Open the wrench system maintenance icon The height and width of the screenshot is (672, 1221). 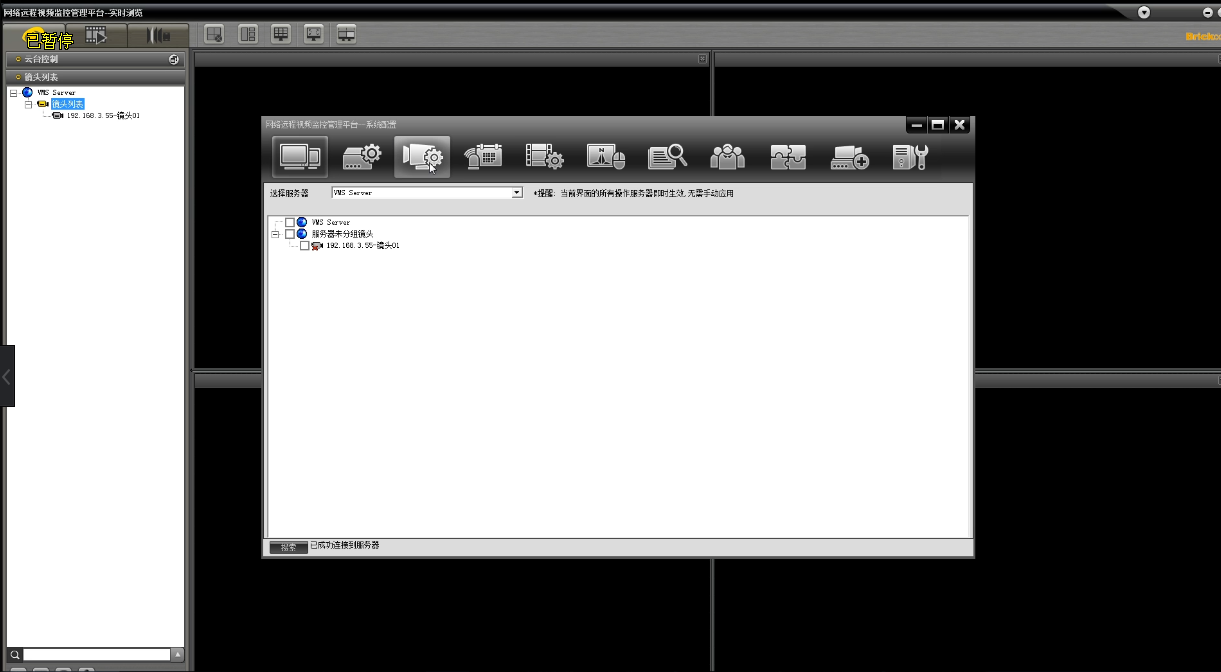point(910,157)
